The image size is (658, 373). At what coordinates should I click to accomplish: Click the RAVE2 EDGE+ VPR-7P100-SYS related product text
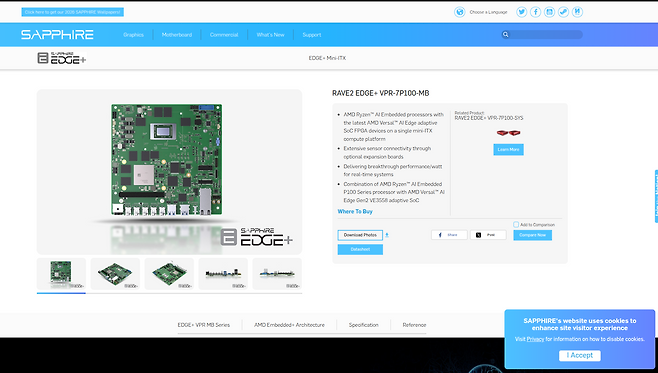point(489,118)
